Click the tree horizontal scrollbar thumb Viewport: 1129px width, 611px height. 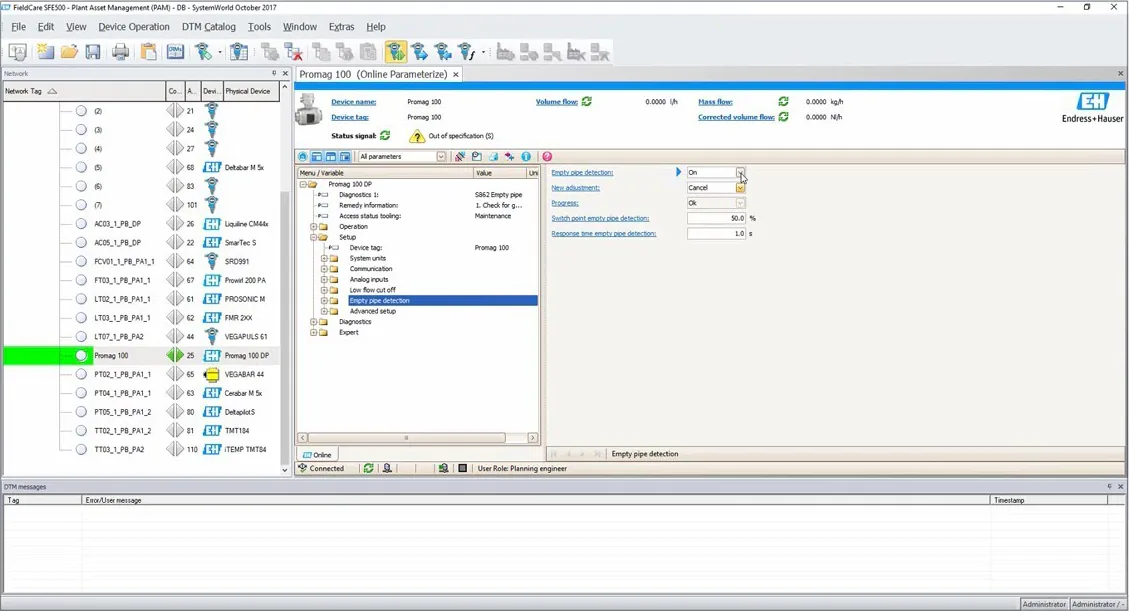(406, 438)
